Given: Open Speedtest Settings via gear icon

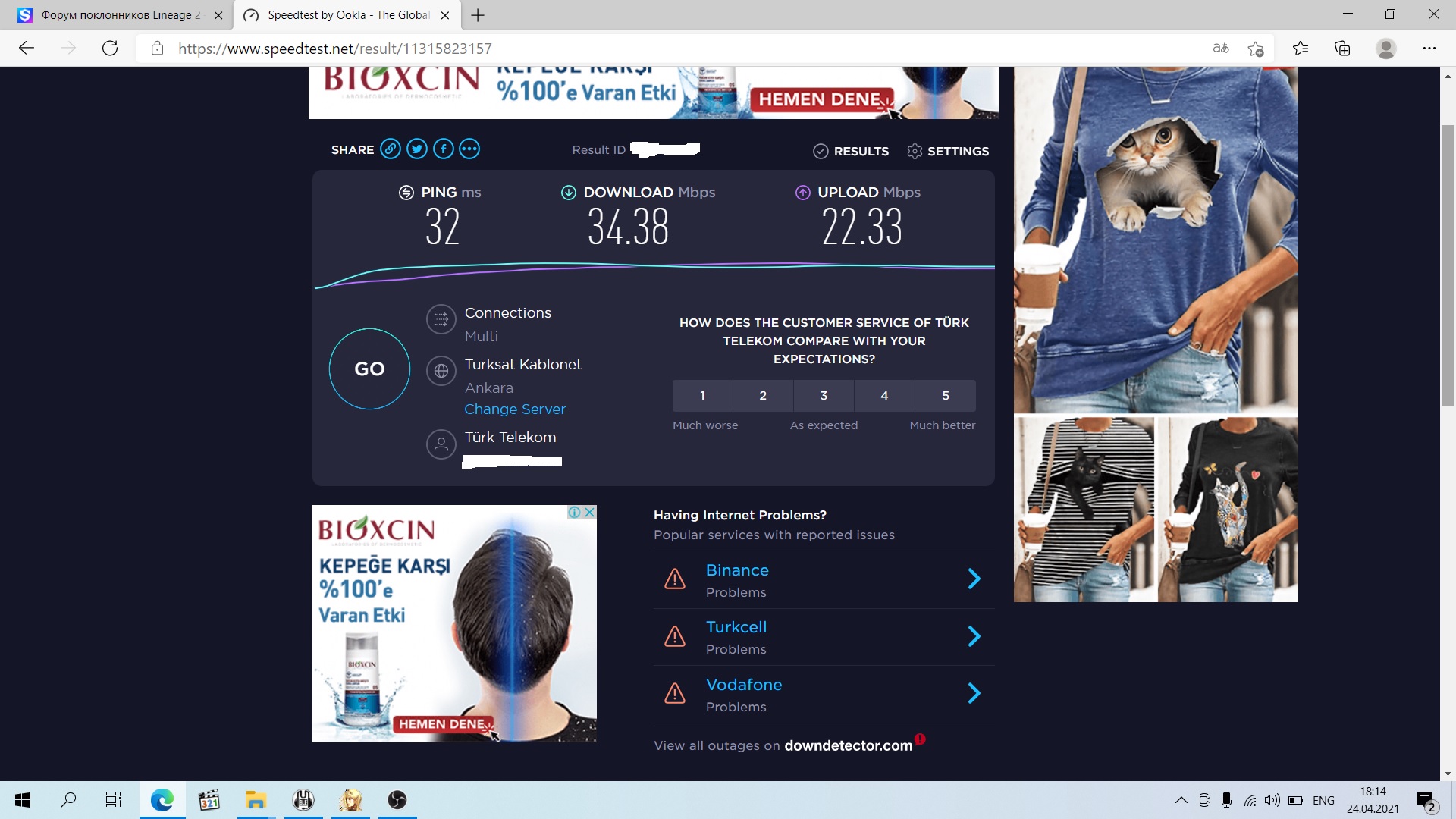Looking at the screenshot, I should pyautogui.click(x=914, y=151).
